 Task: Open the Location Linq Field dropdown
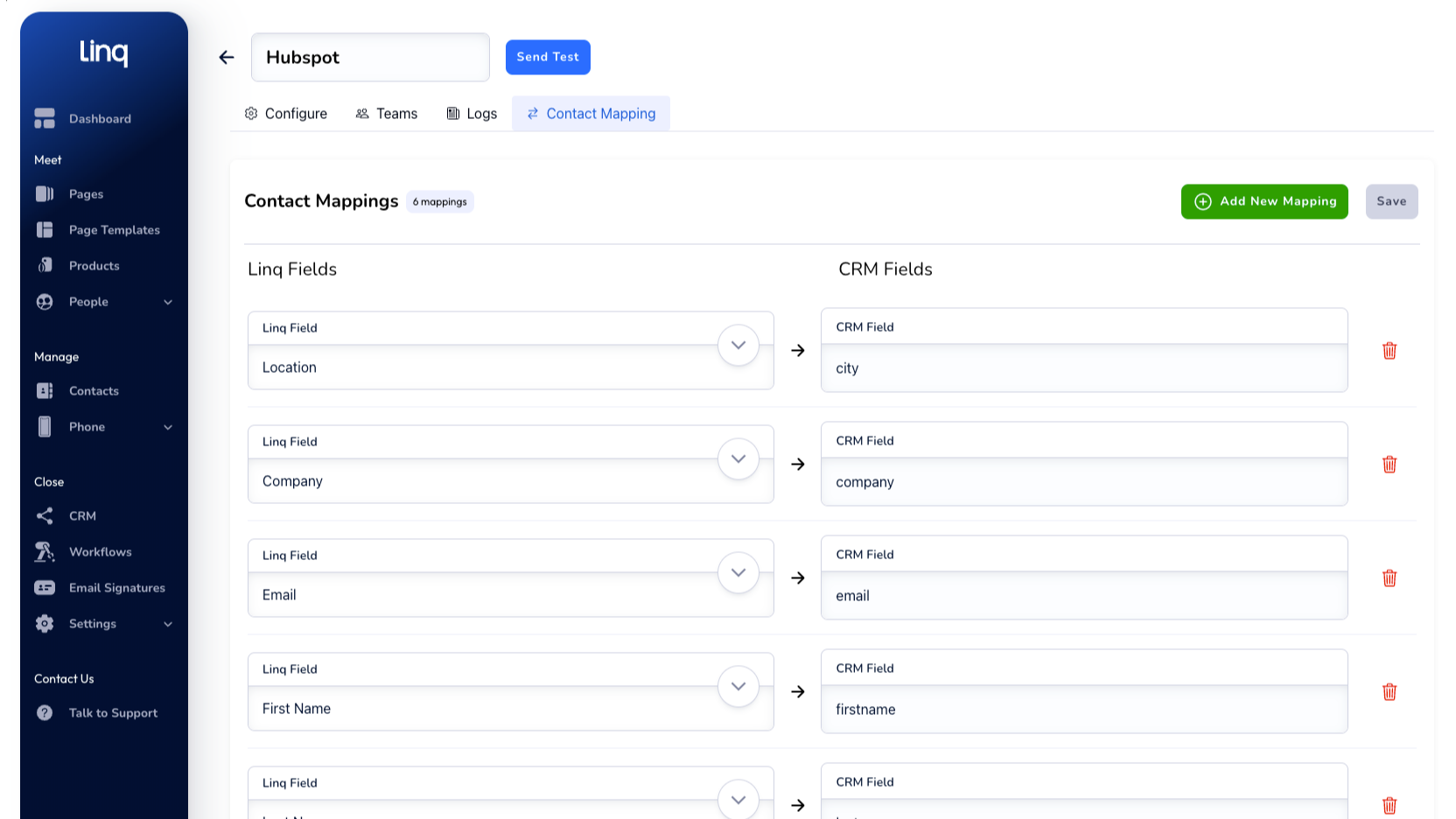738,346
